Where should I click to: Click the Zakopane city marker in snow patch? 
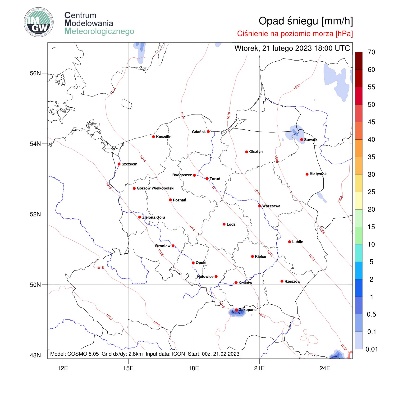tap(236, 310)
